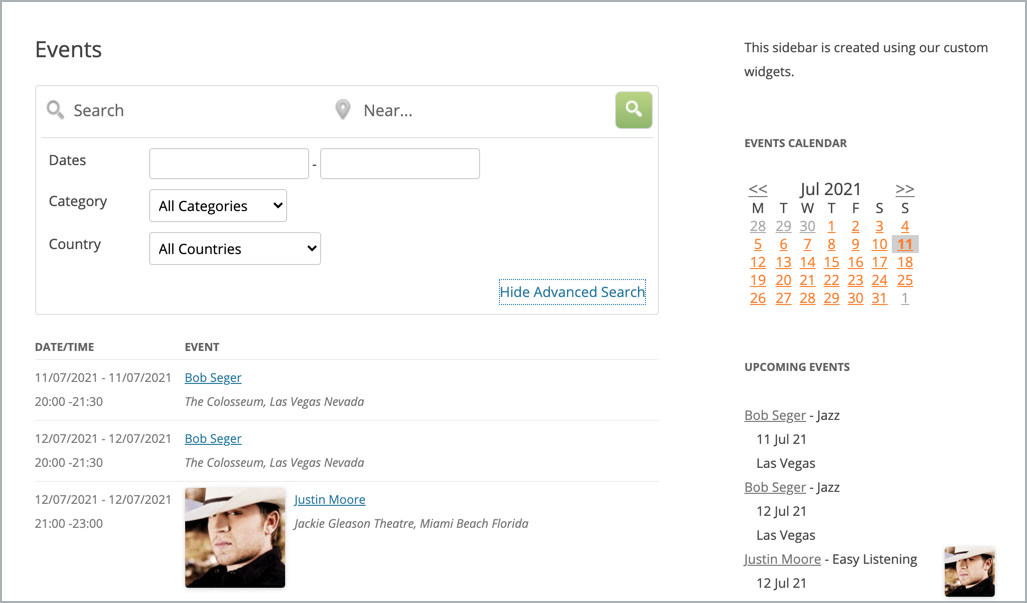The height and width of the screenshot is (603, 1027).
Task: Expand the All Countries dropdown
Action: 235,249
